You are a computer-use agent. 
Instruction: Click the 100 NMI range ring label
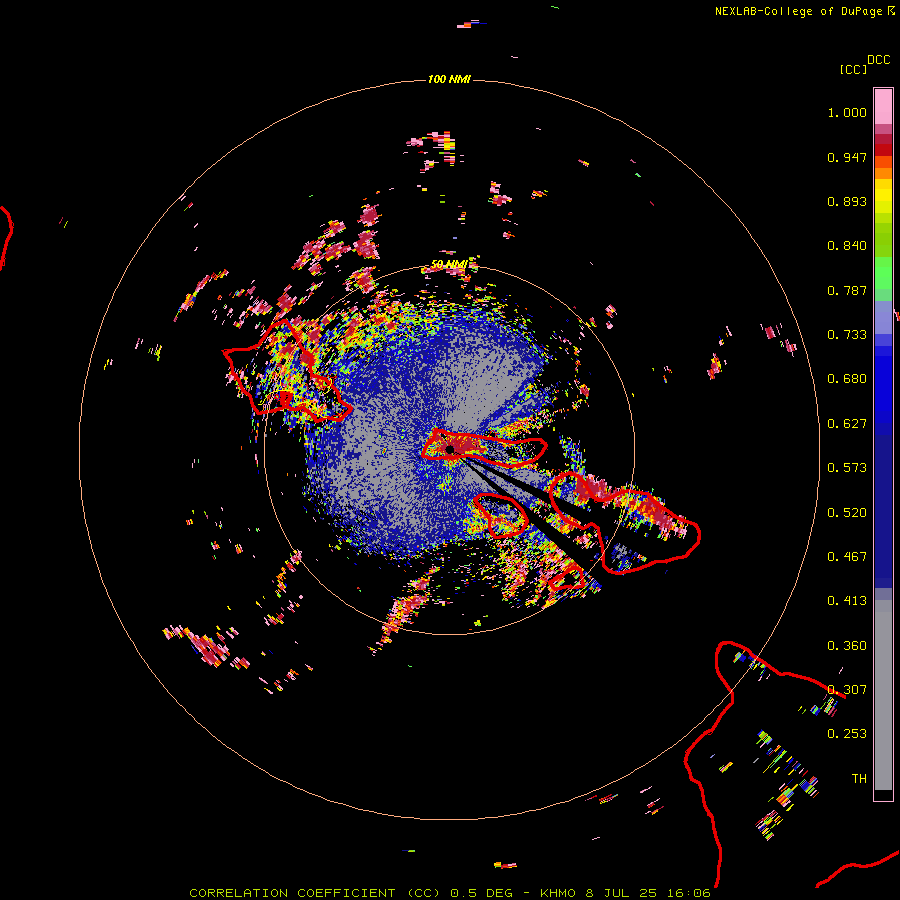[x=449, y=79]
